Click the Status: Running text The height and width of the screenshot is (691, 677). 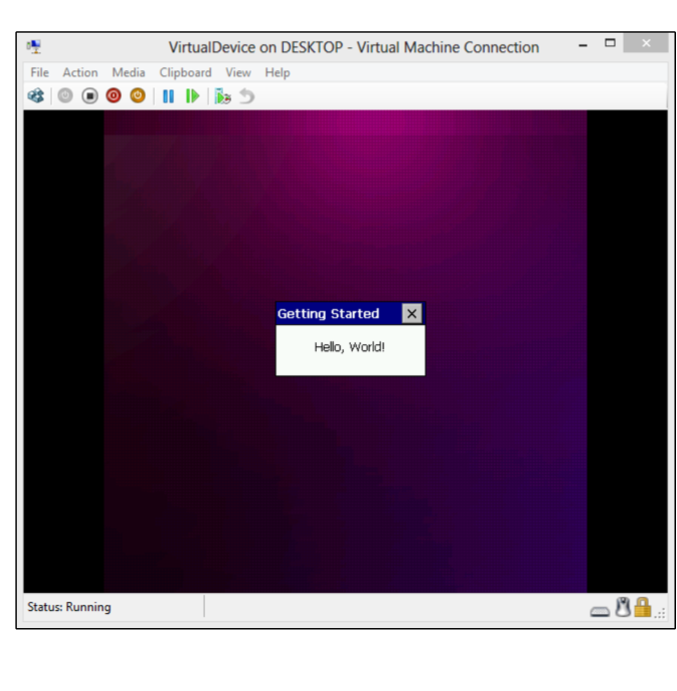[69, 607]
